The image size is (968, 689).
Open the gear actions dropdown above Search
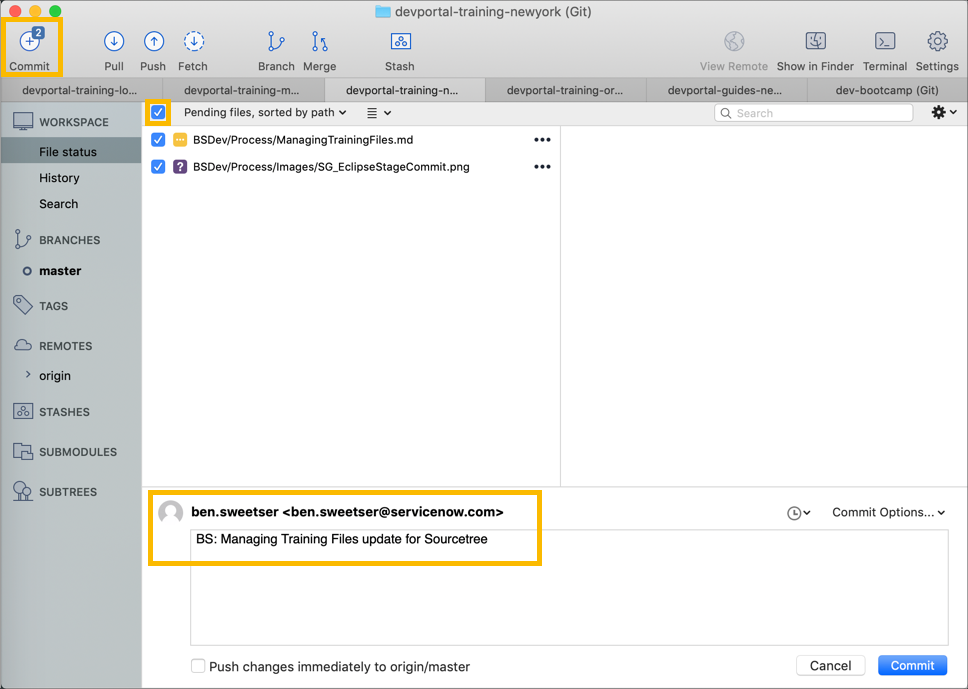tap(941, 112)
